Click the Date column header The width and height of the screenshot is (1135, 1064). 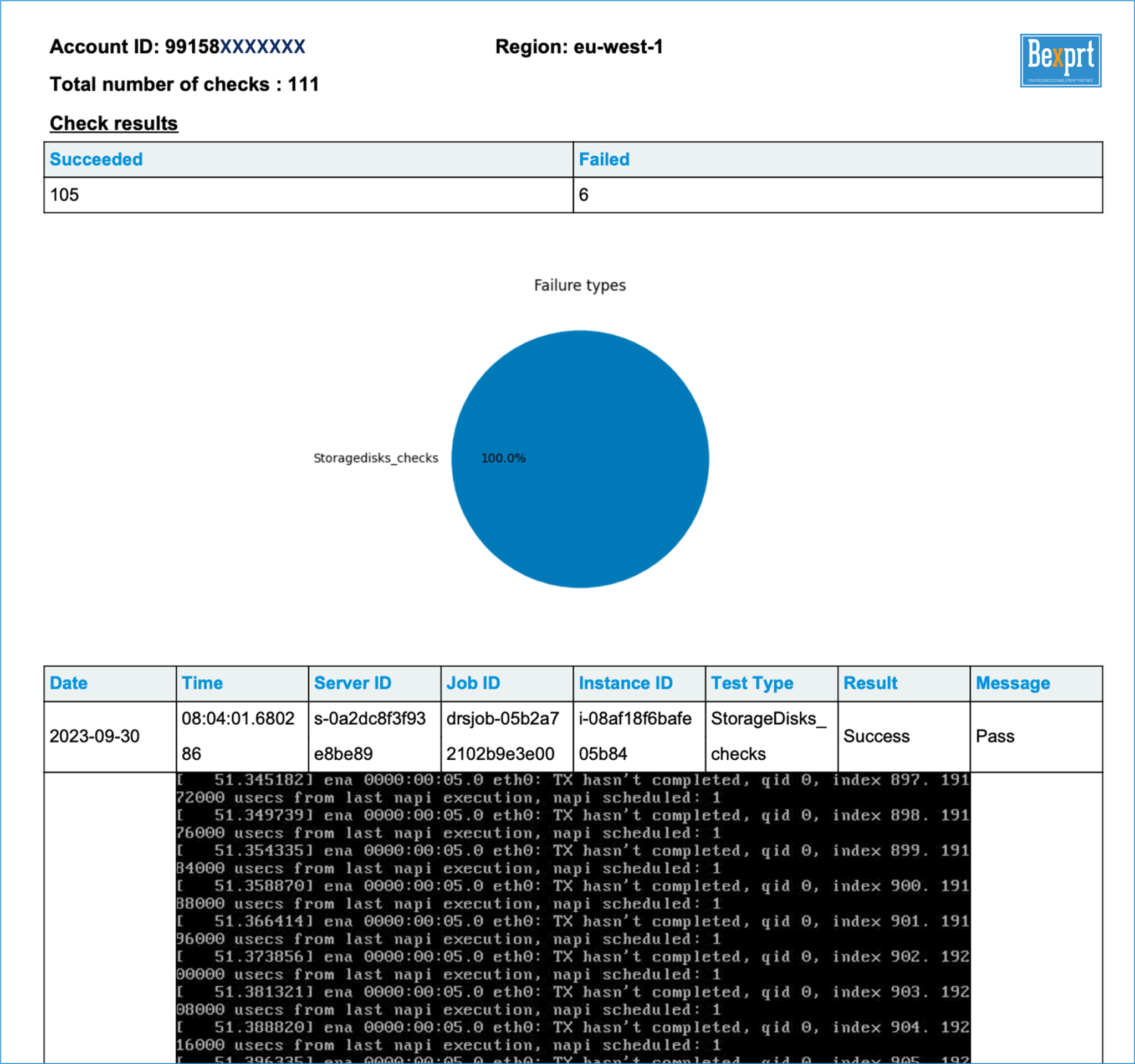68,683
